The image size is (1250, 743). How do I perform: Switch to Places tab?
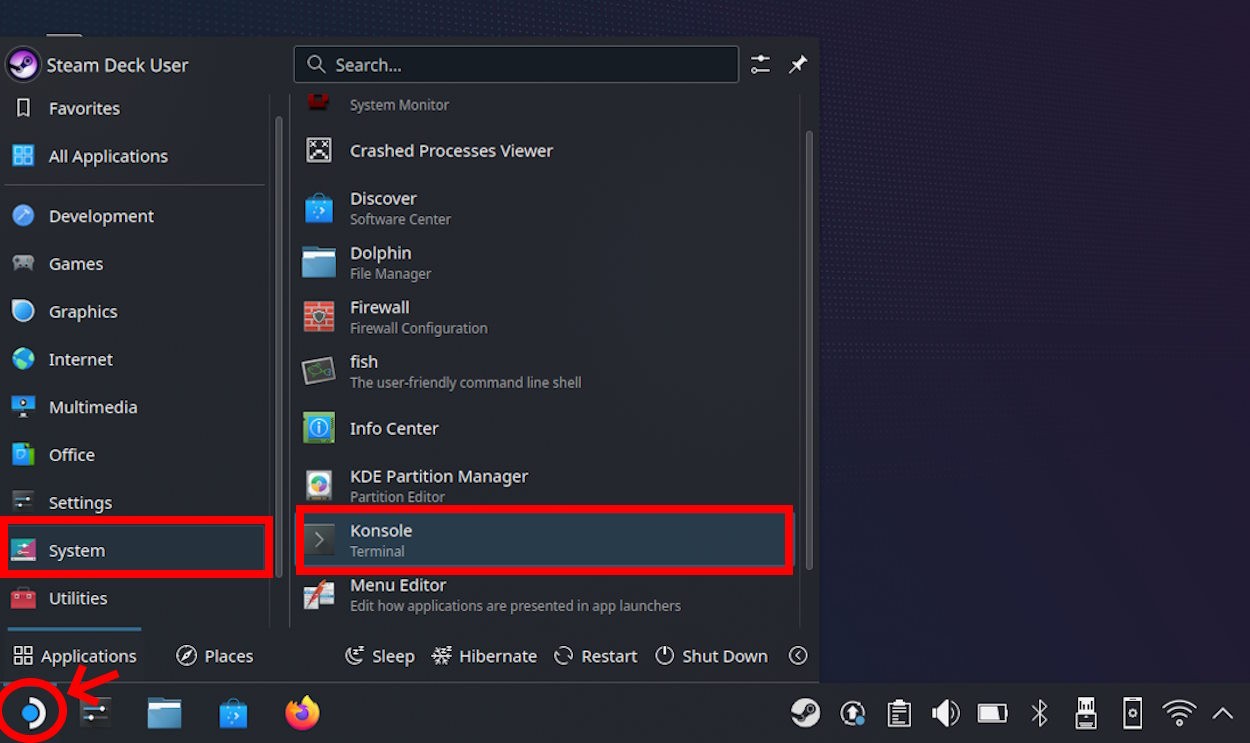pos(215,656)
